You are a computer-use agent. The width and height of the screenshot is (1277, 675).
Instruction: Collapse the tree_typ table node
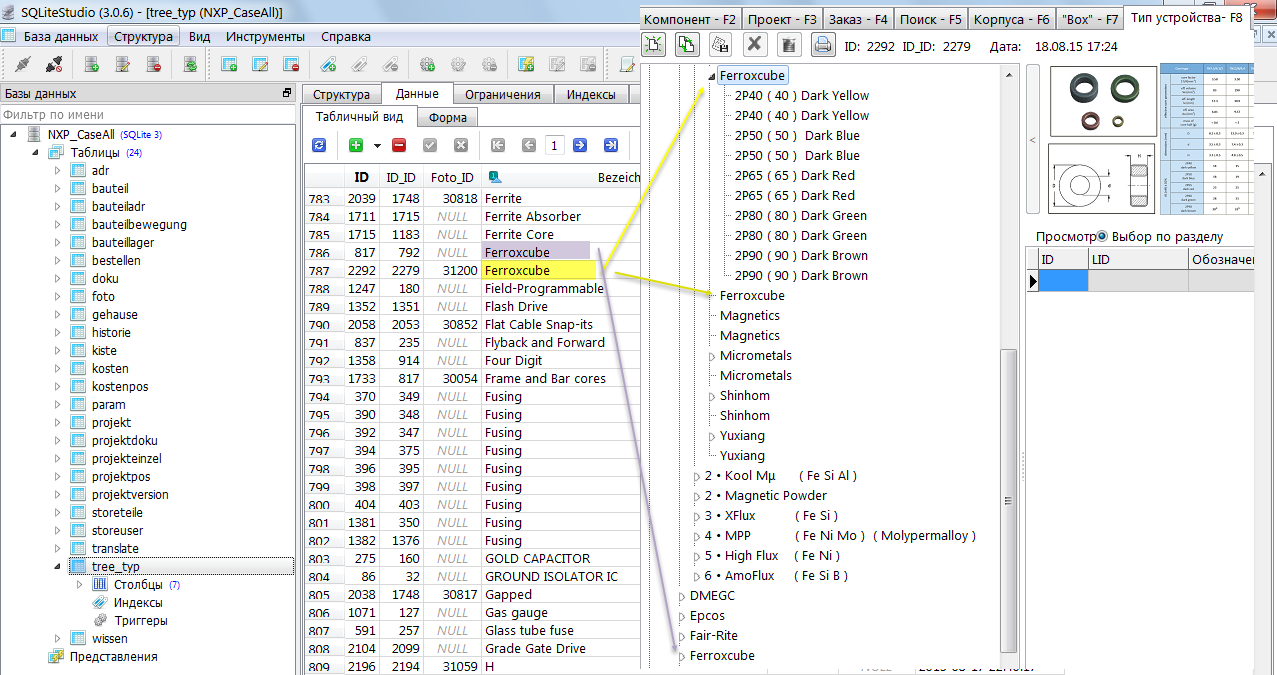pyautogui.click(x=57, y=566)
